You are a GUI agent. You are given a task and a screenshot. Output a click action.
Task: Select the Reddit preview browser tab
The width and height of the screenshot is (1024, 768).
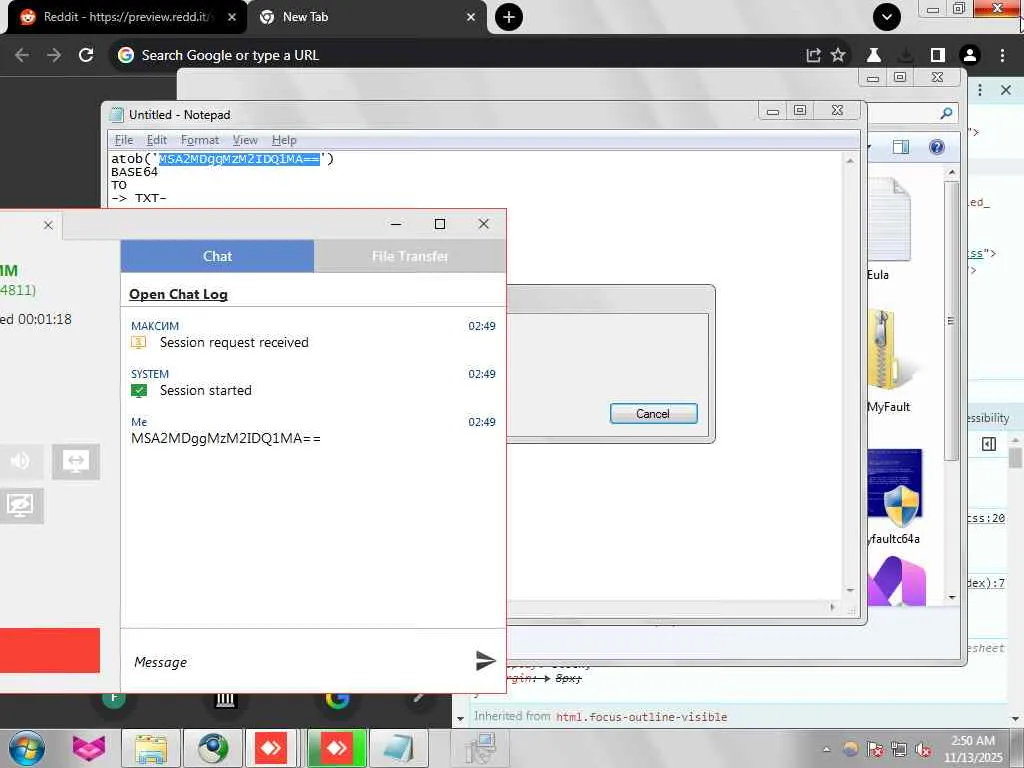(x=127, y=17)
